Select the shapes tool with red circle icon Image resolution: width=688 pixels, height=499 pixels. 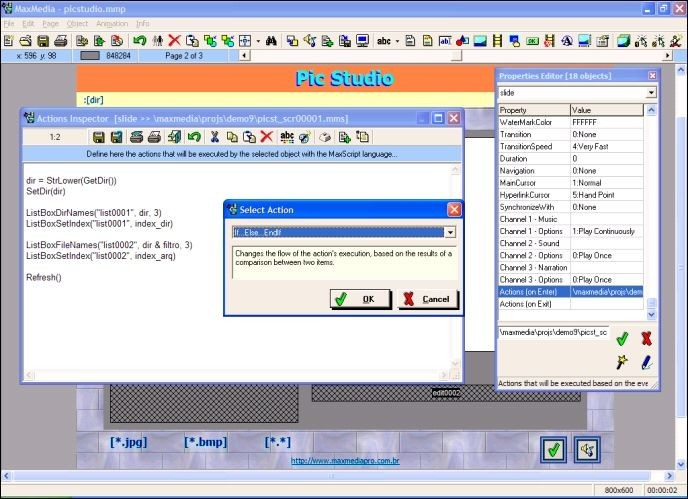pos(462,41)
